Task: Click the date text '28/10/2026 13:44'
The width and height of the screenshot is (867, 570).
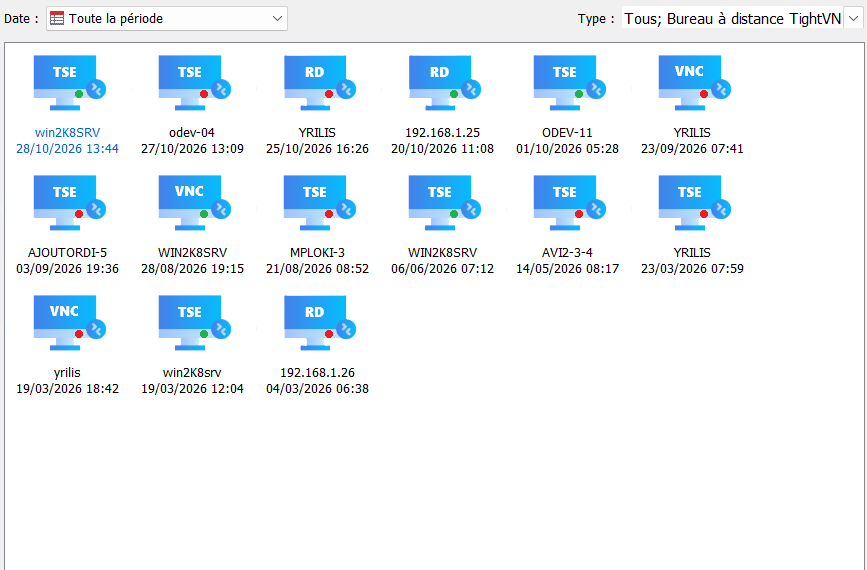Action: 67,149
